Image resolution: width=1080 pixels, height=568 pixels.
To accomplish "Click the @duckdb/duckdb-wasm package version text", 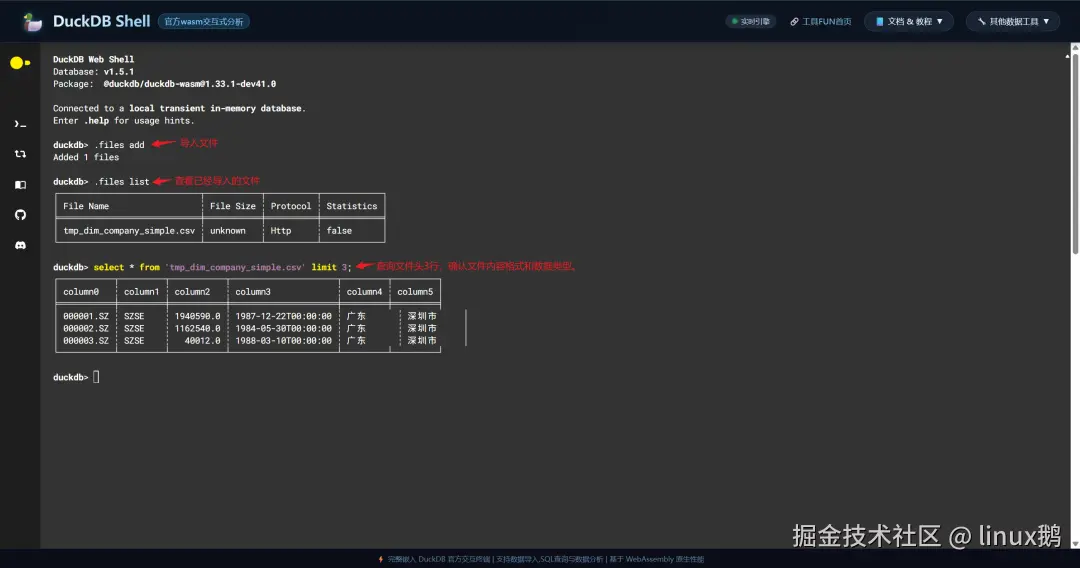I will point(190,84).
